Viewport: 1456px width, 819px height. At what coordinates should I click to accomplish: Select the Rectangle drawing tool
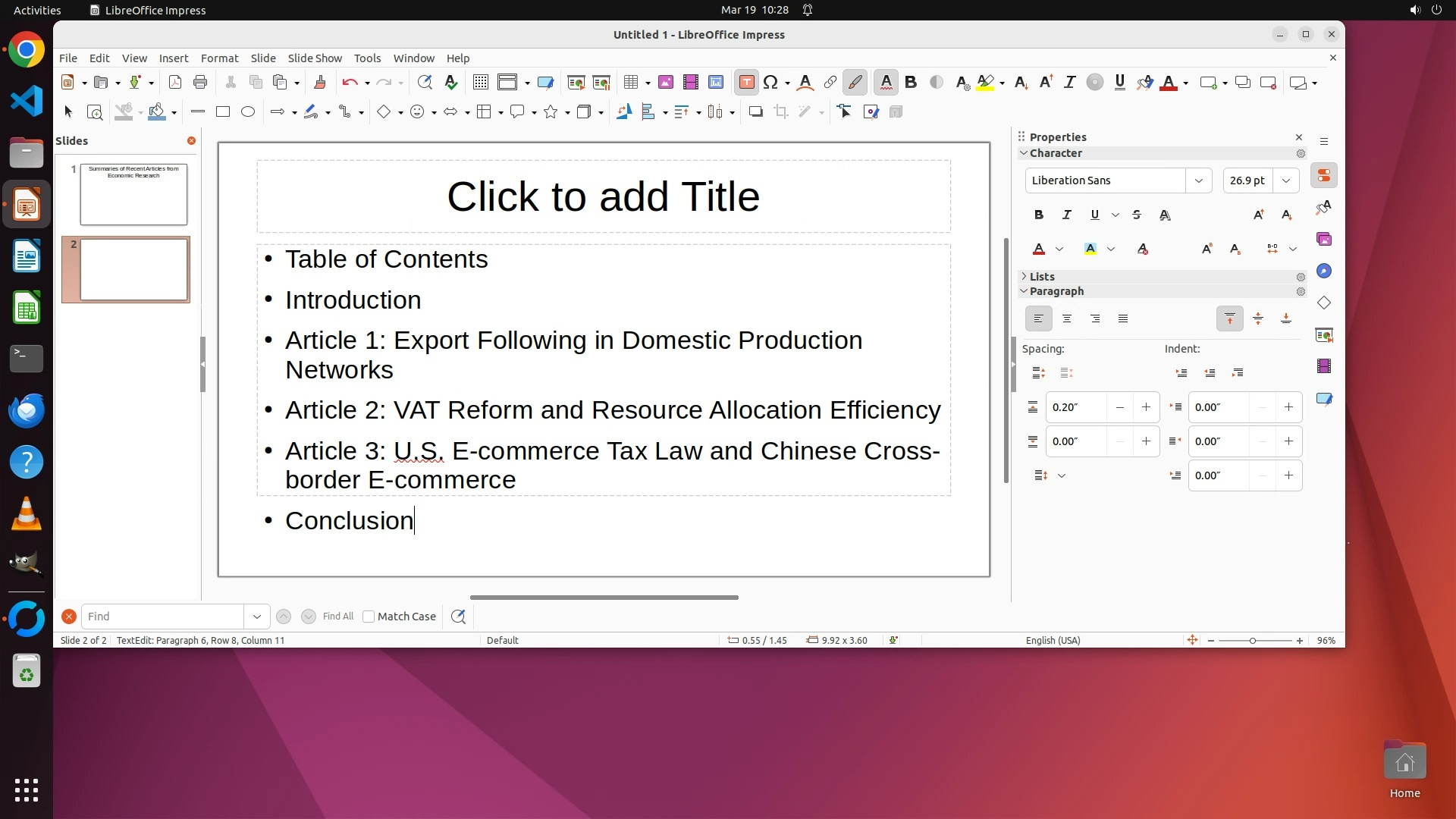222,112
